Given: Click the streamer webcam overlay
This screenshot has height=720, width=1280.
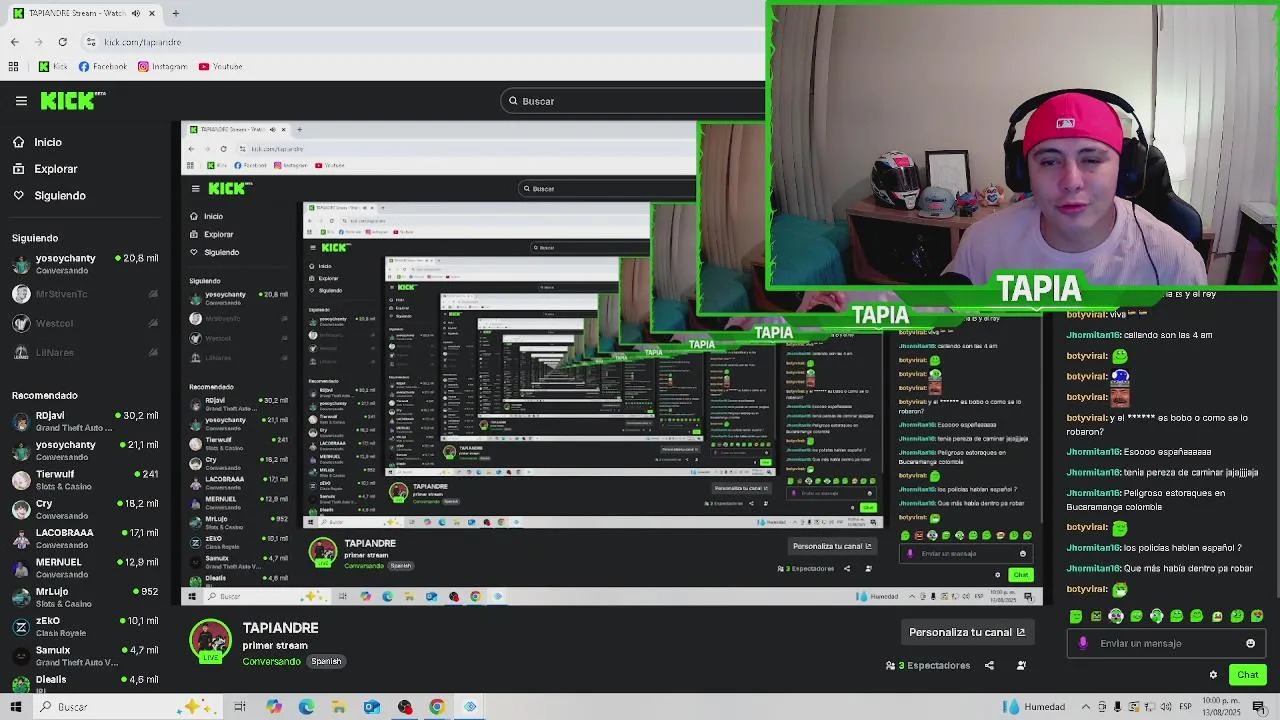Looking at the screenshot, I should [1022, 146].
